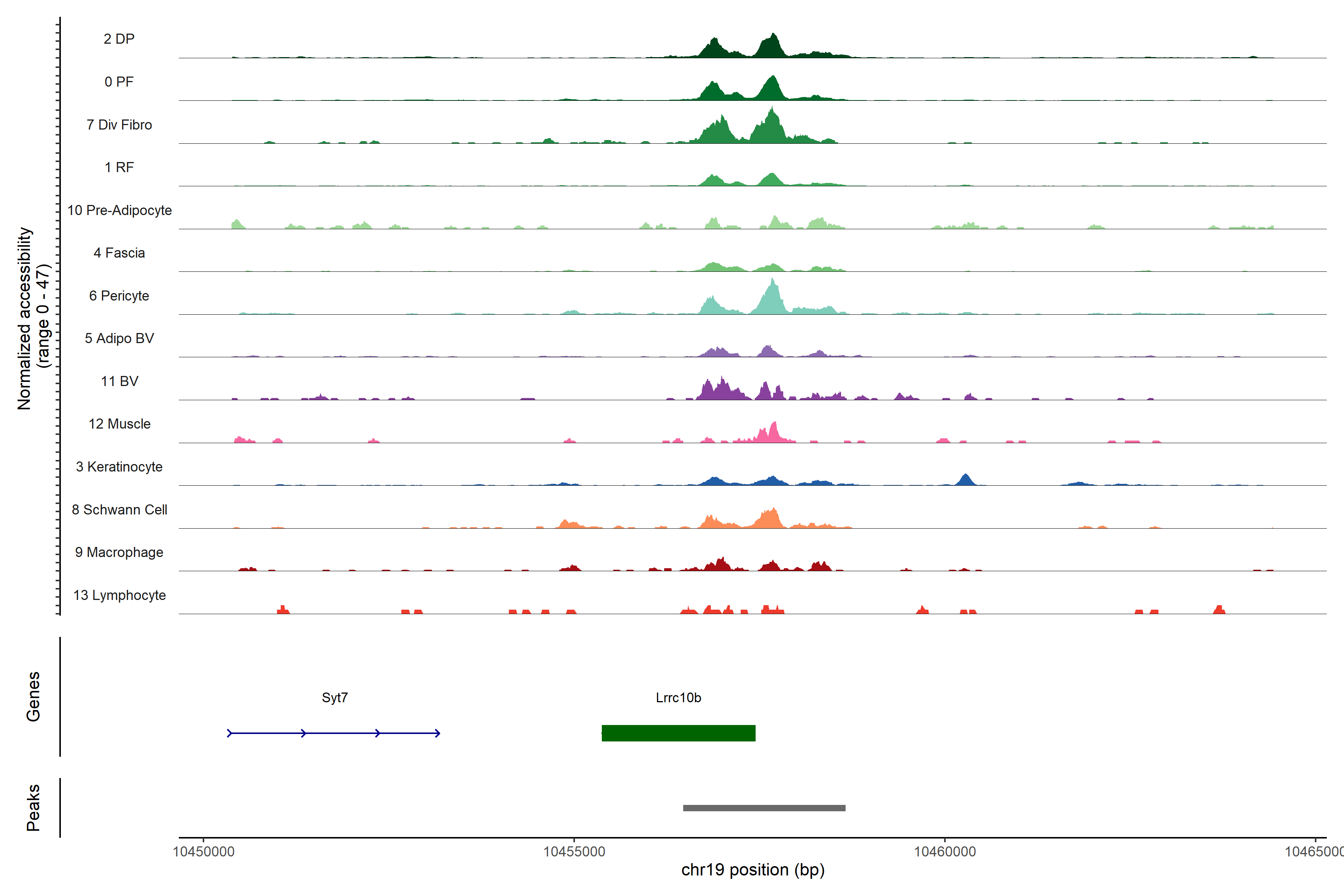Select the 6 Pericyte track label
The width and height of the screenshot is (1344, 896).
[119, 296]
